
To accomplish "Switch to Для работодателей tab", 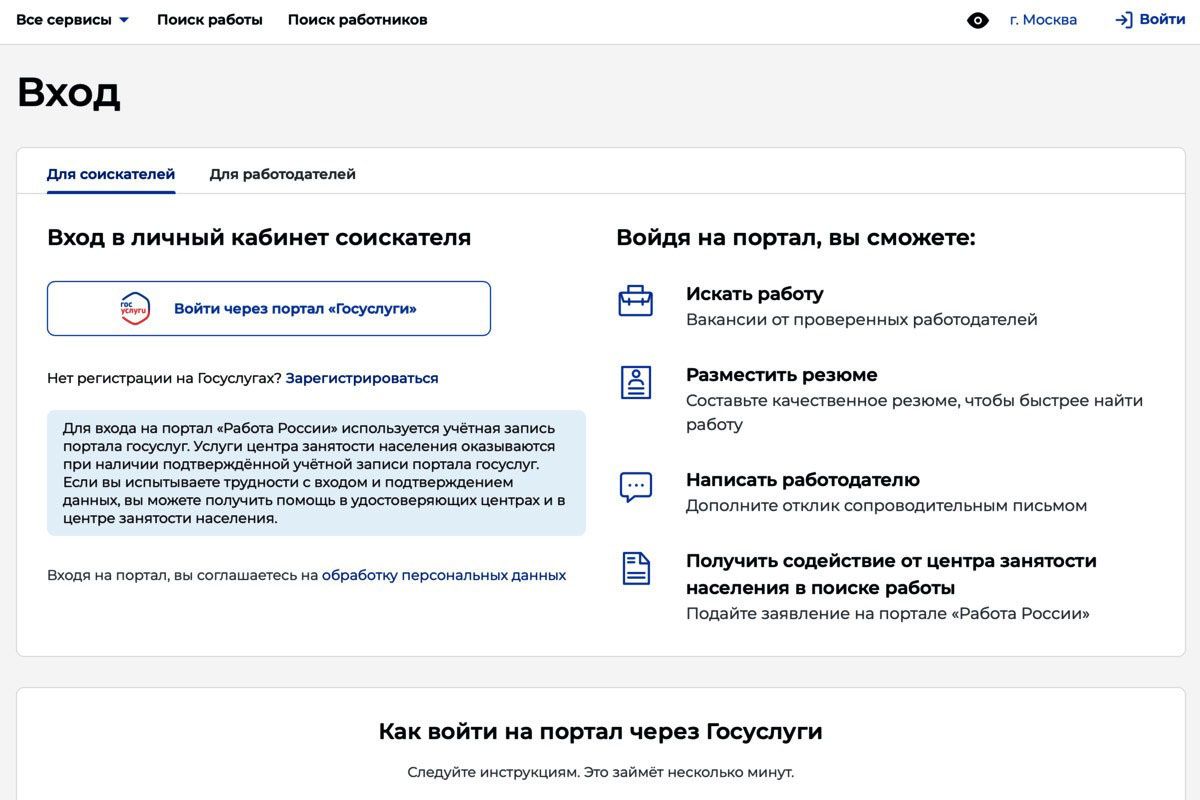I will pos(282,174).
